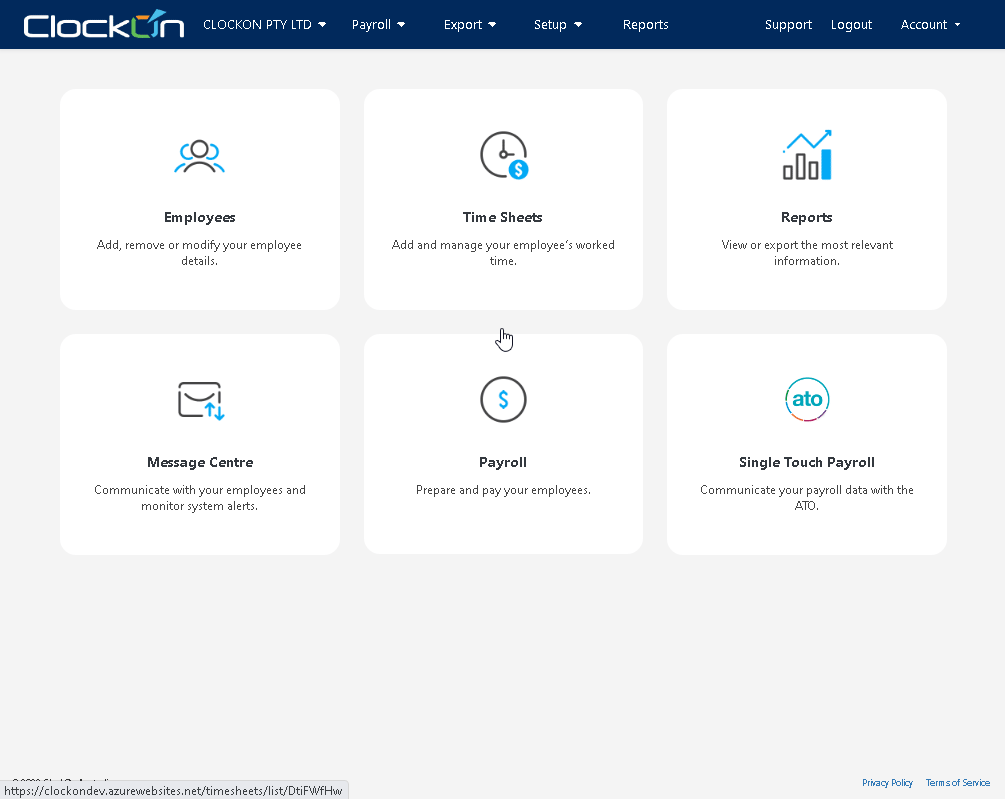The image size is (1005, 799).
Task: Click Logout in the header
Action: (x=851, y=24)
